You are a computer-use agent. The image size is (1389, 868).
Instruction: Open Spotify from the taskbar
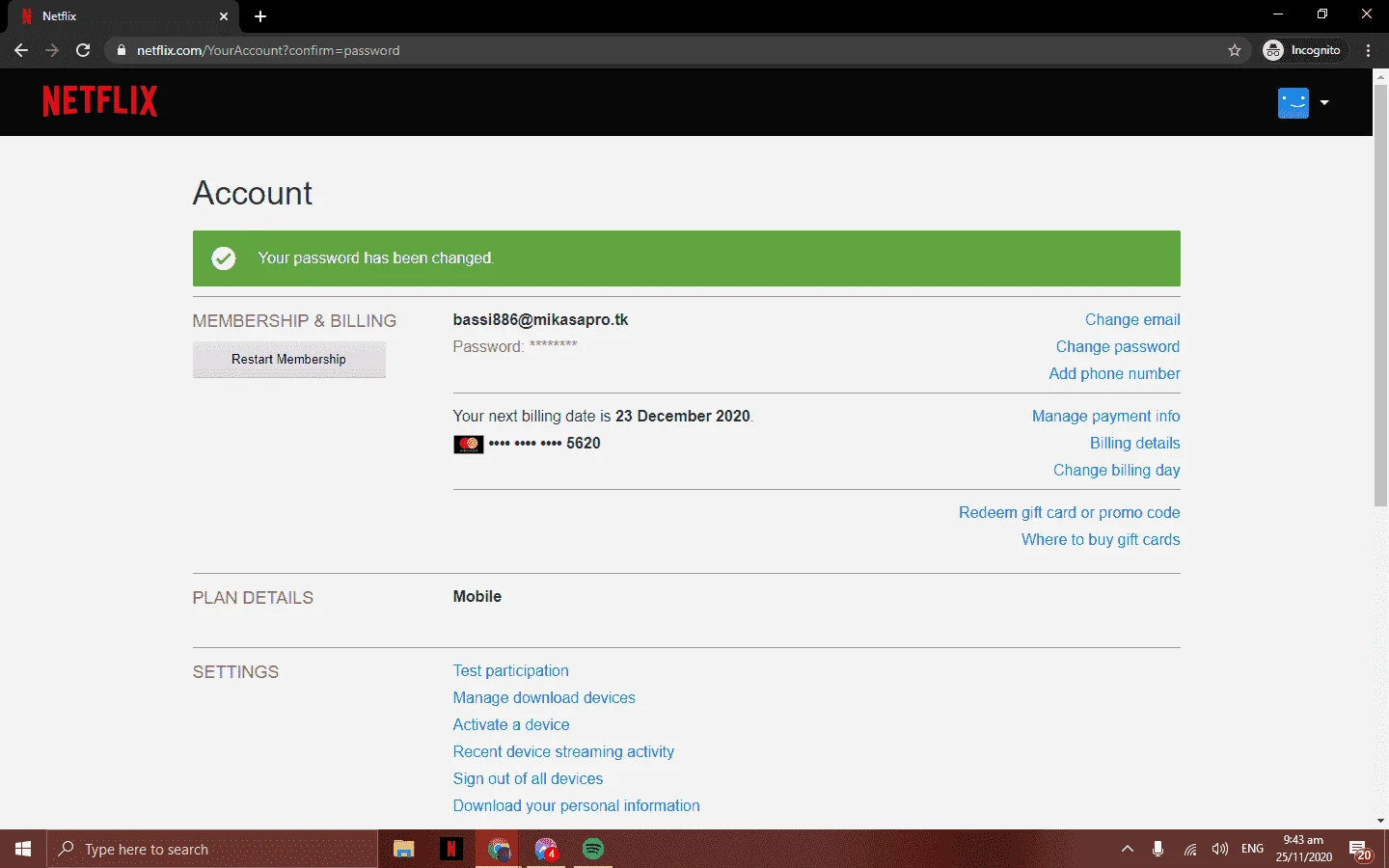coord(592,849)
